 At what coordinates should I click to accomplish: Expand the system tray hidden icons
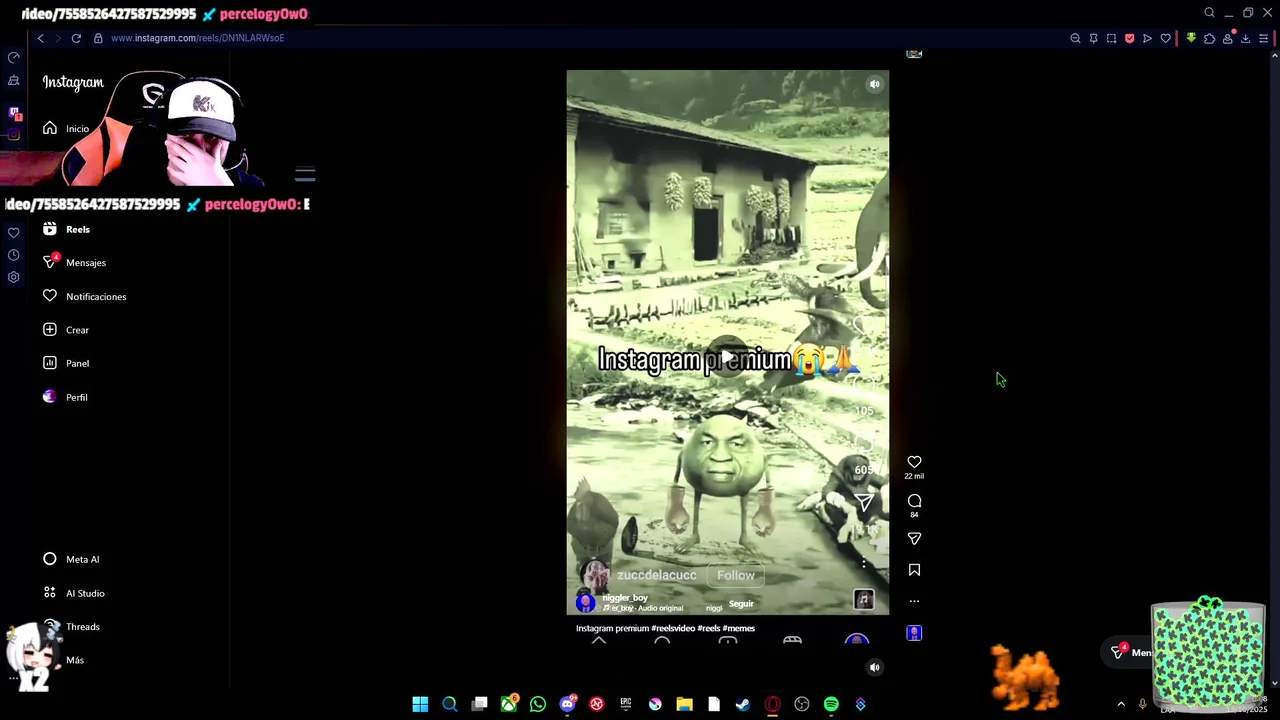click(1120, 704)
